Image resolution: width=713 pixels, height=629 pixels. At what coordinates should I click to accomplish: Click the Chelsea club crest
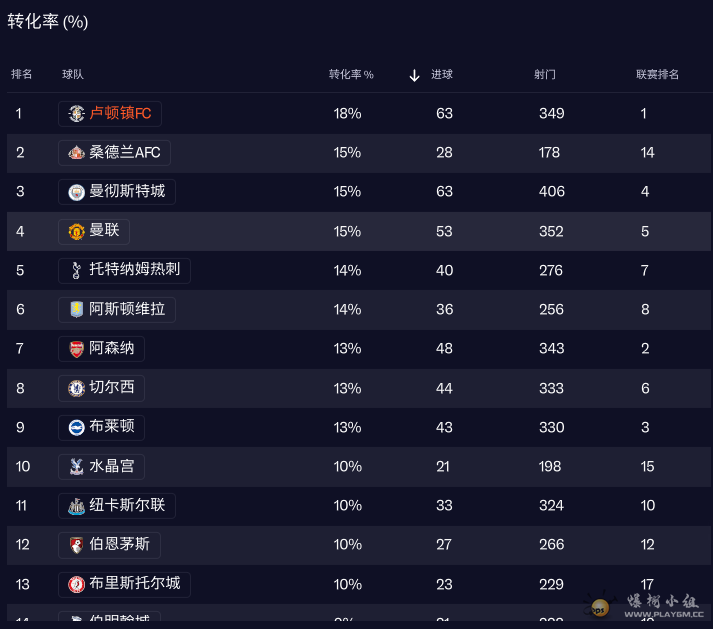[76, 388]
